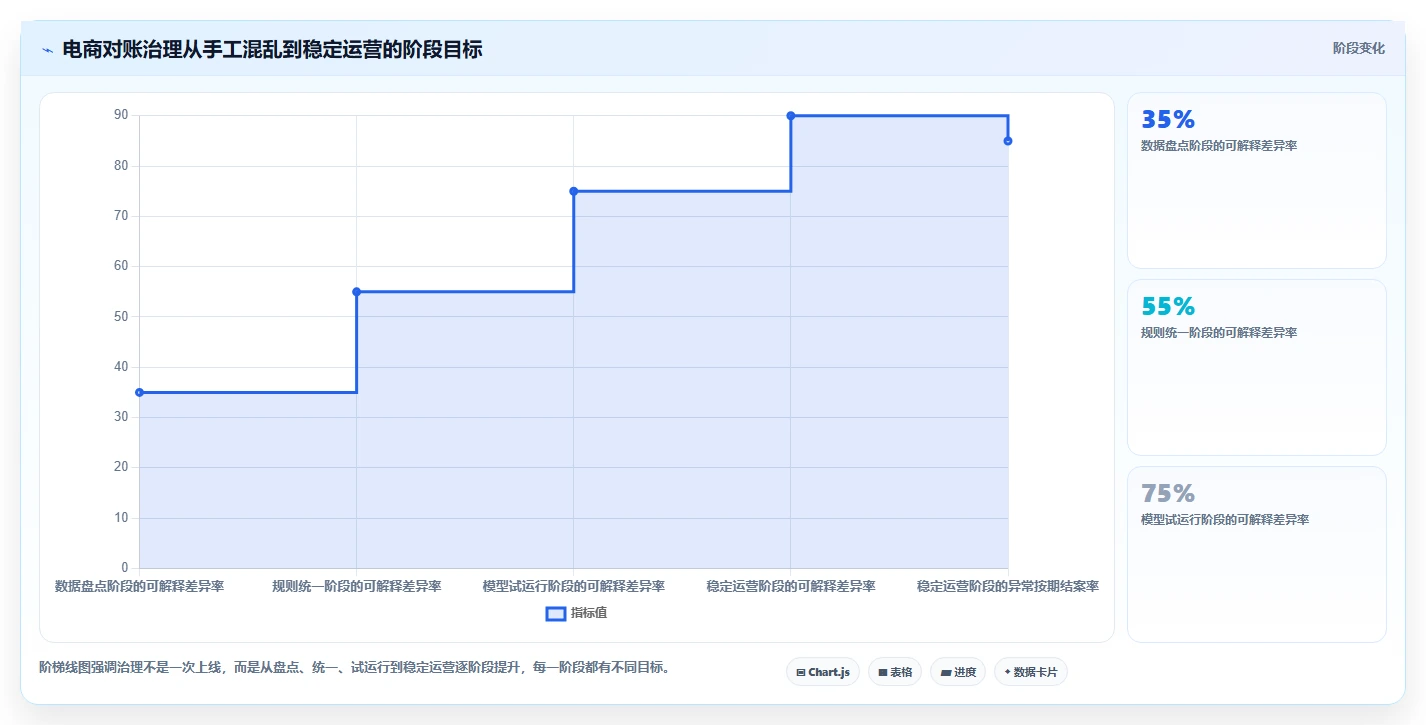Select the 数据卡片 tag pill
The width and height of the screenshot is (1426, 725).
point(1031,672)
